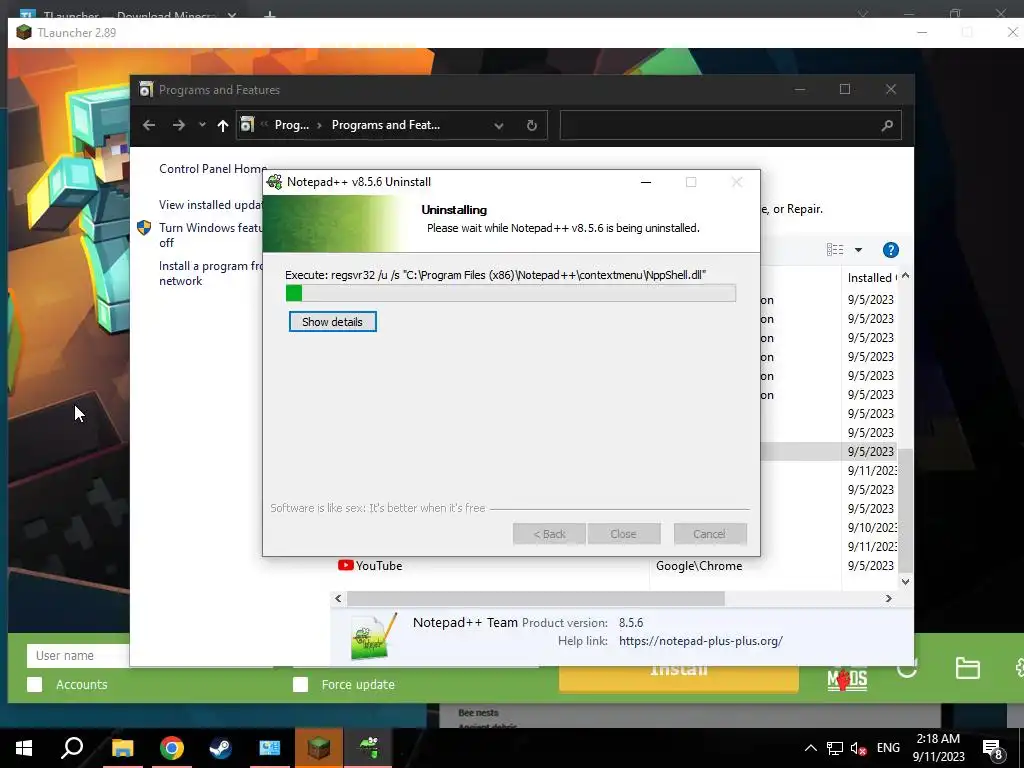
Task: Click scroll-left arrow of programs list
Action: 338,598
